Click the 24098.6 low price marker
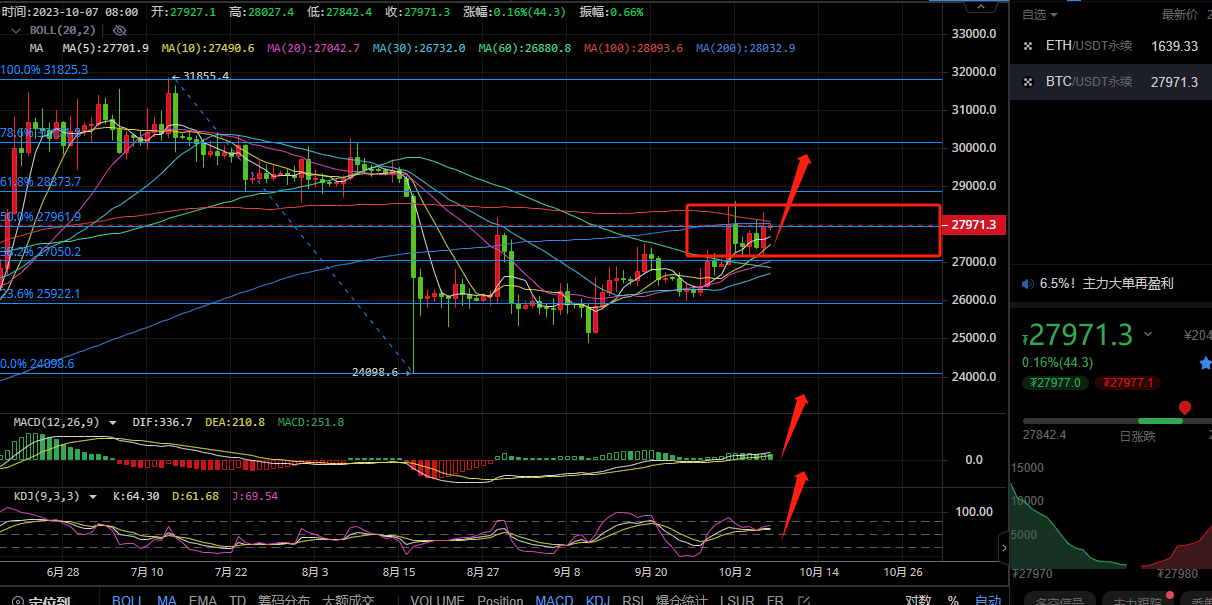 (381, 371)
